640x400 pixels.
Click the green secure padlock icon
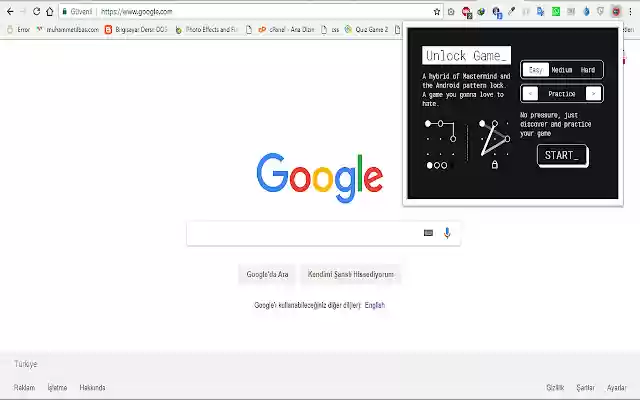64,11
